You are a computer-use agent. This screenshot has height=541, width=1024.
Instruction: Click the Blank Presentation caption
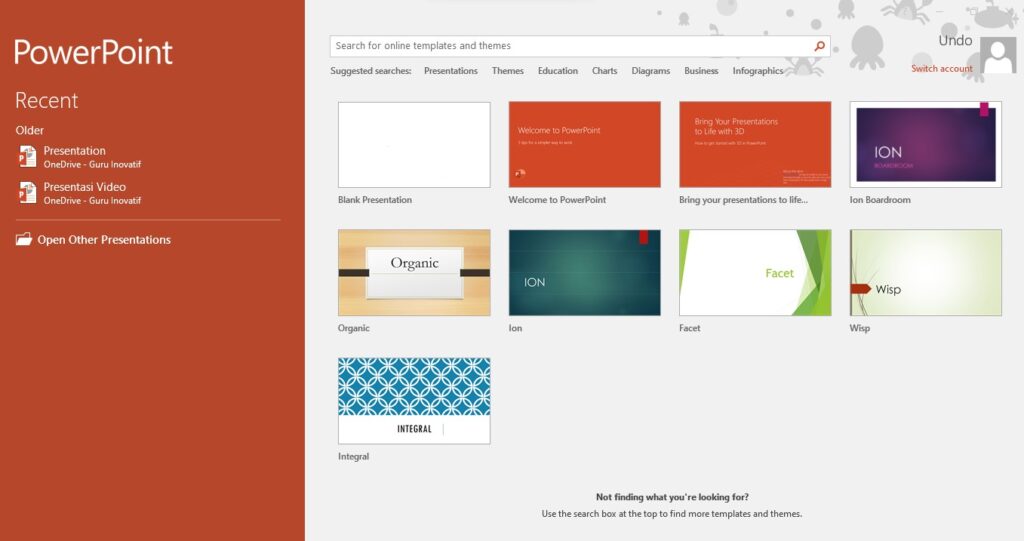[x=375, y=200]
